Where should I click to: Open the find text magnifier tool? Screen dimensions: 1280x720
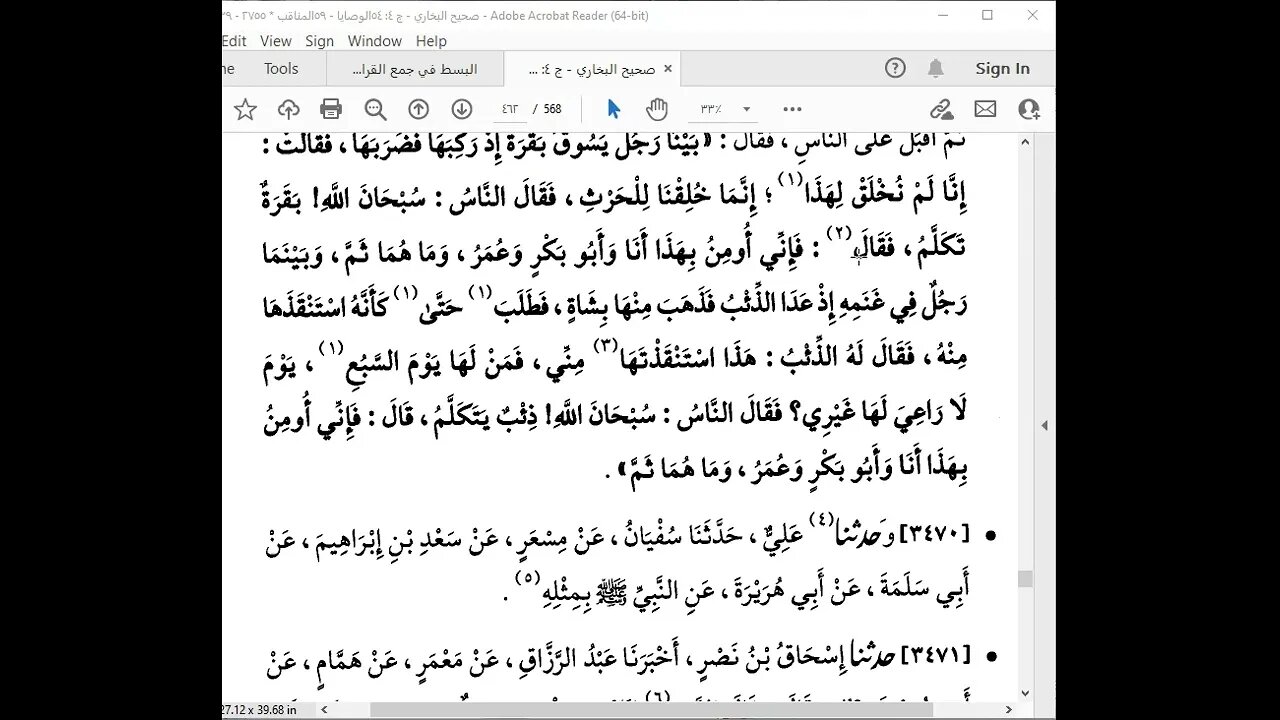coord(375,109)
